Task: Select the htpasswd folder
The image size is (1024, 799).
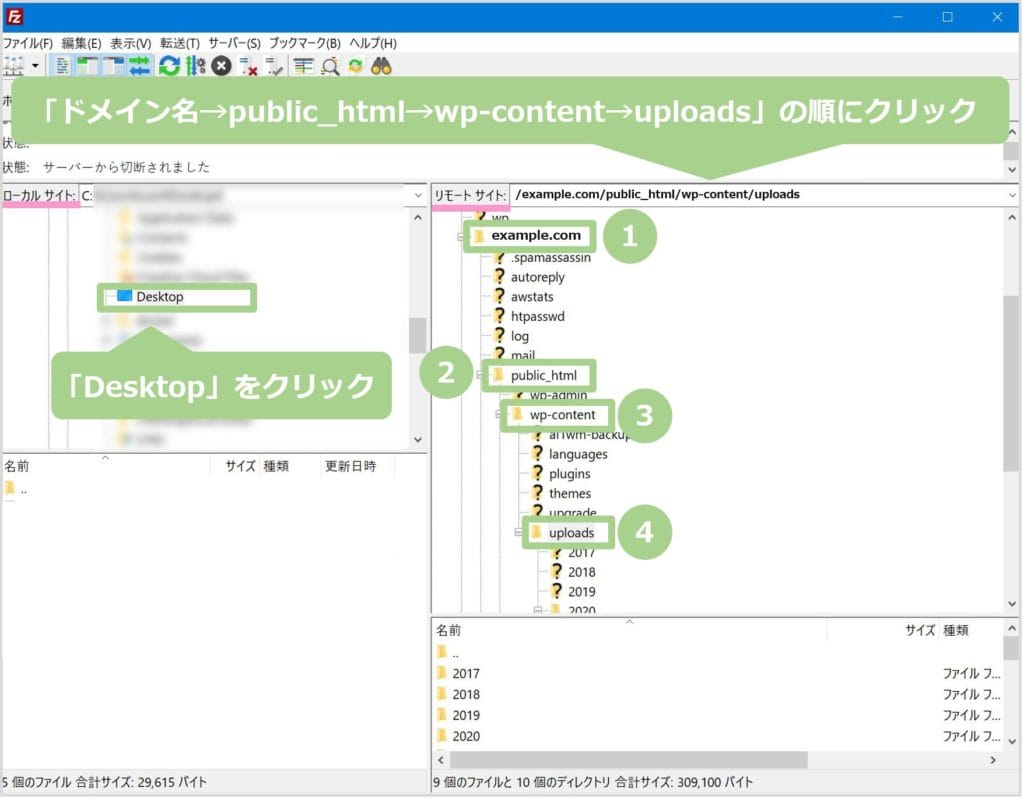Action: point(537,317)
